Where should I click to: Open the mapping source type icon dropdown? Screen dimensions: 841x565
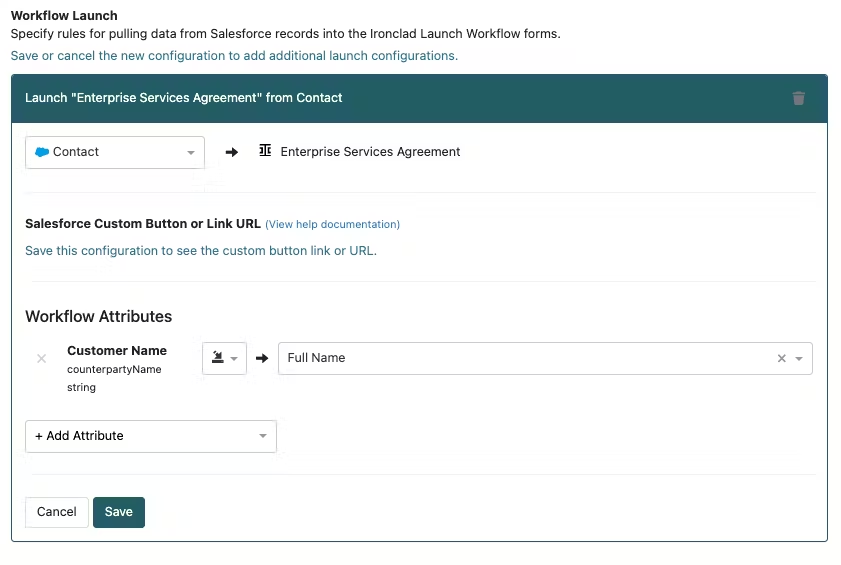click(224, 358)
